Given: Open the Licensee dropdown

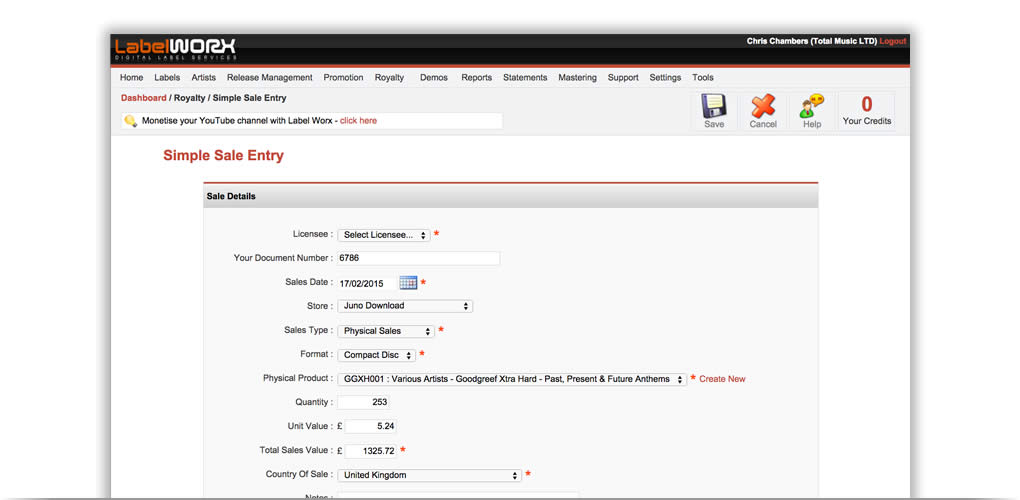Looking at the screenshot, I should tap(383, 235).
